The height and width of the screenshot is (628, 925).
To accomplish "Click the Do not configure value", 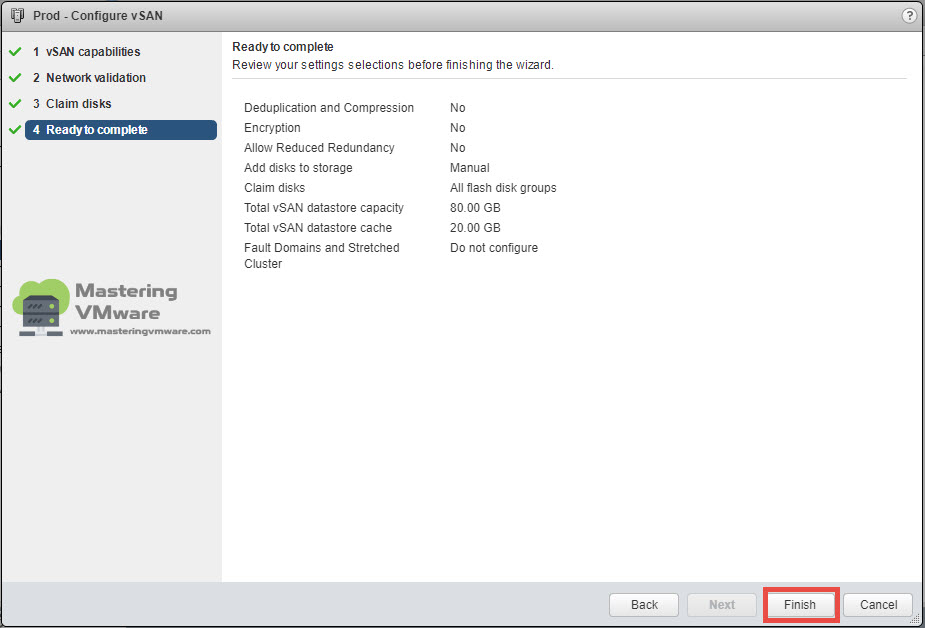I will 494,248.
